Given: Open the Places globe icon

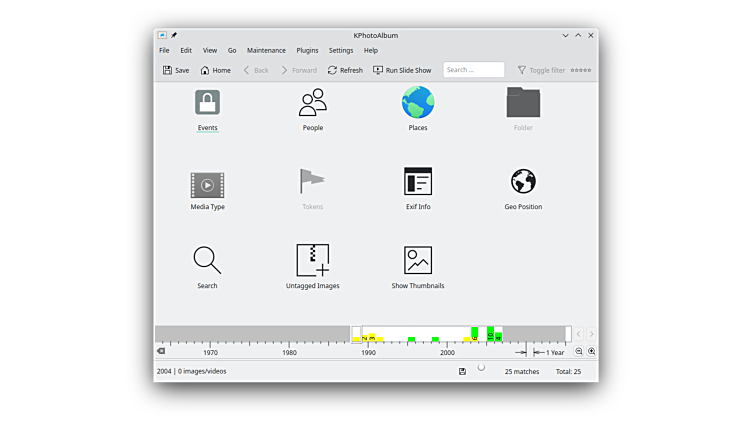Looking at the screenshot, I should coord(418,103).
